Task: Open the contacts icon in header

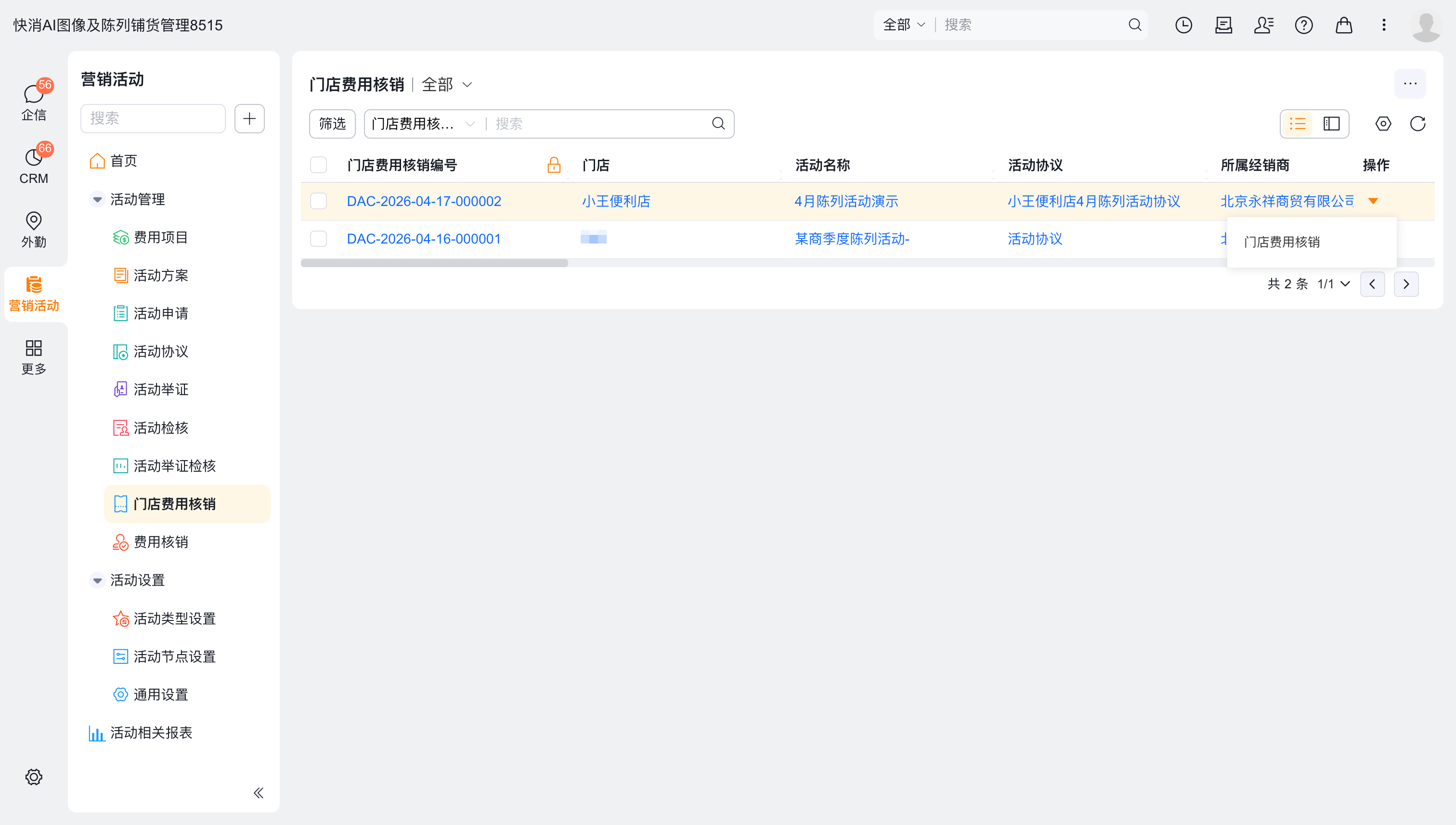Action: coord(1263,25)
